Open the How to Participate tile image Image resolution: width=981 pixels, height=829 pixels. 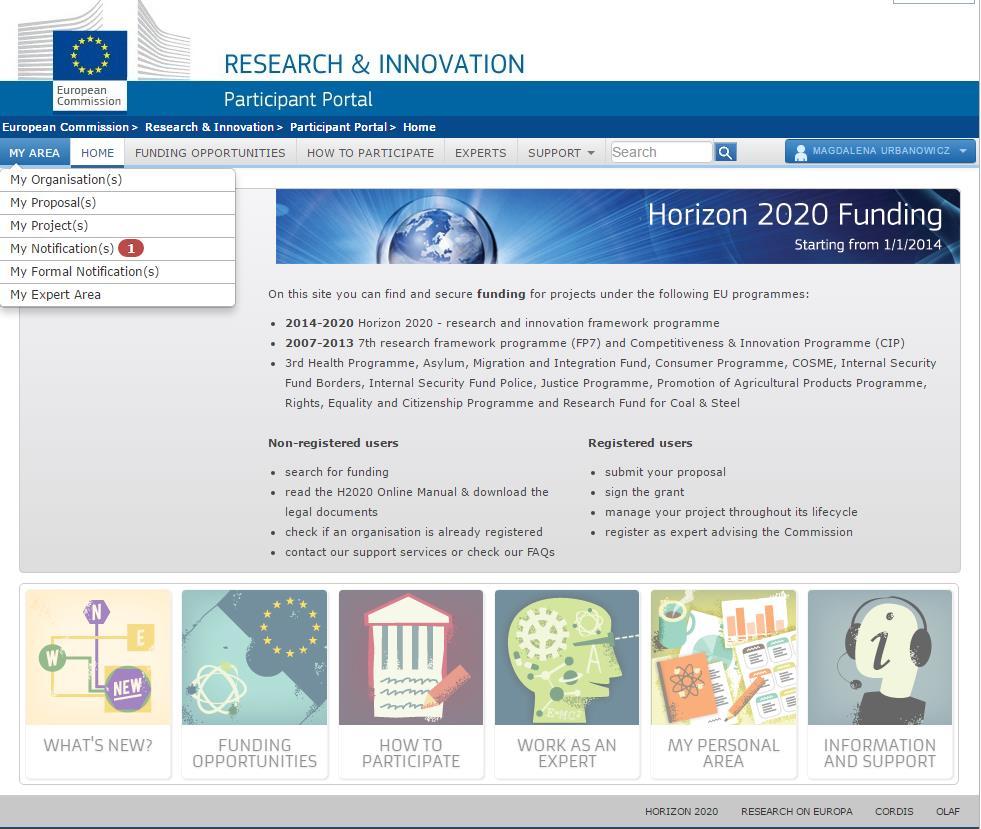pyautogui.click(x=411, y=657)
